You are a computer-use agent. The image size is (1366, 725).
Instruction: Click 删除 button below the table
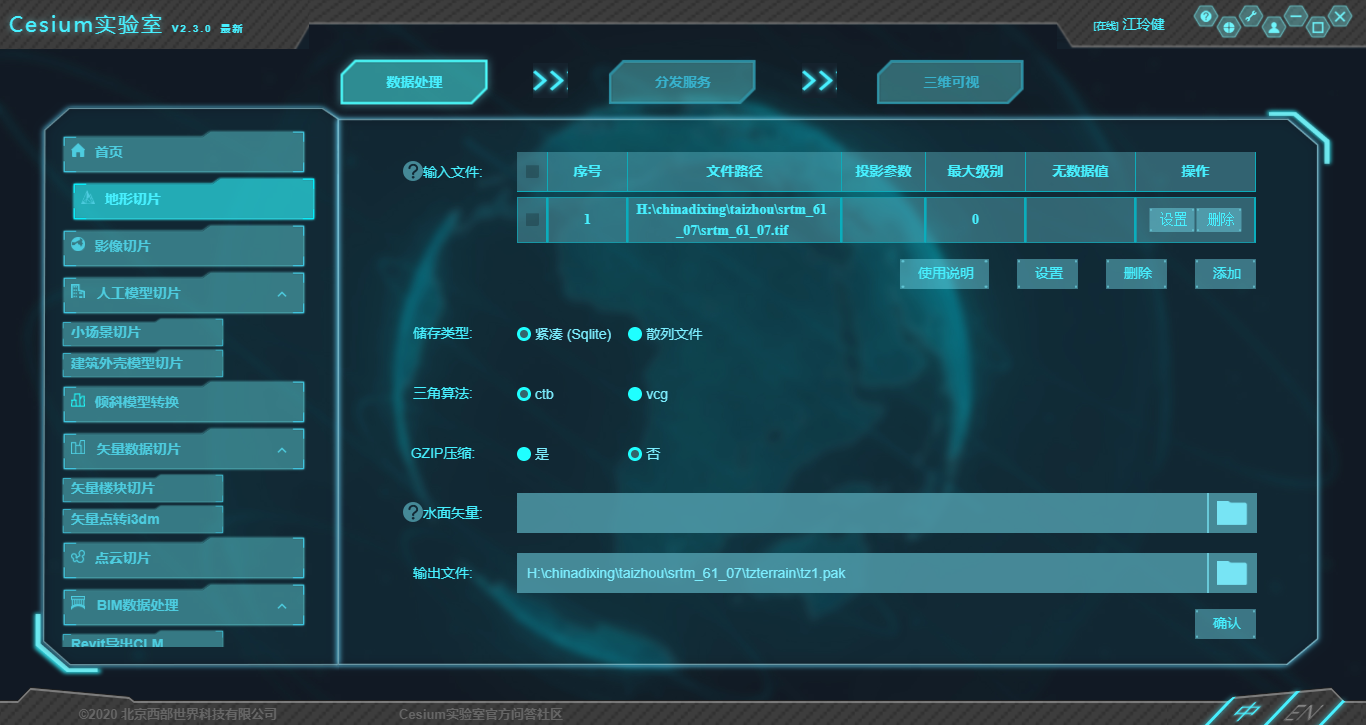(1137, 274)
